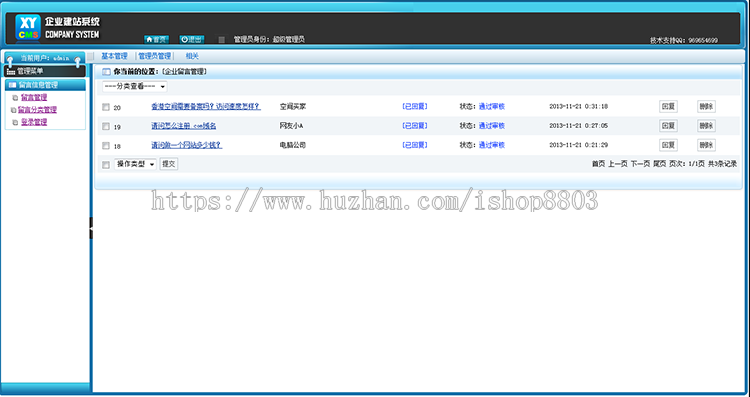Open the 相关 tab
This screenshot has width=750, height=397.
pyautogui.click(x=192, y=56)
